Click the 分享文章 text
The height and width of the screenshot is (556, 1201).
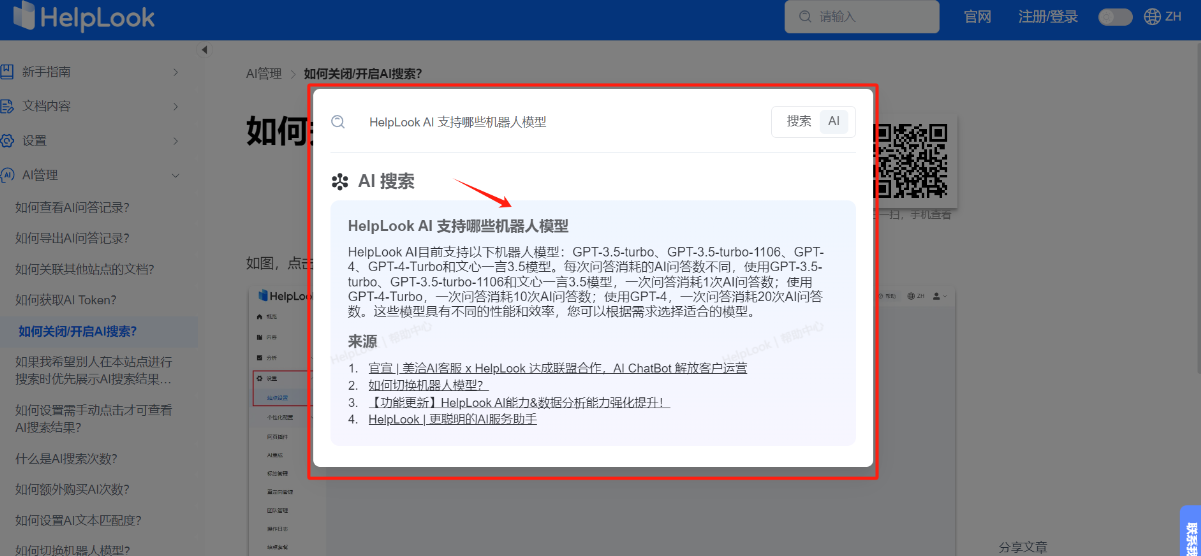[x=1022, y=547]
